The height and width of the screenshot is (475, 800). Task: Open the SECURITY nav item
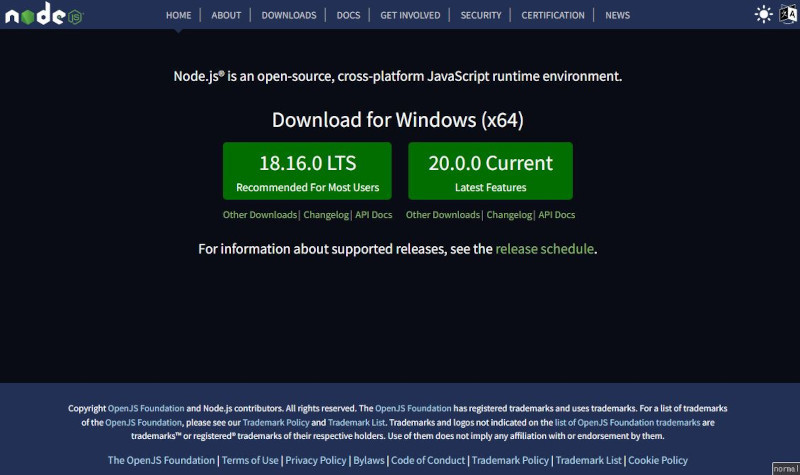pos(481,15)
